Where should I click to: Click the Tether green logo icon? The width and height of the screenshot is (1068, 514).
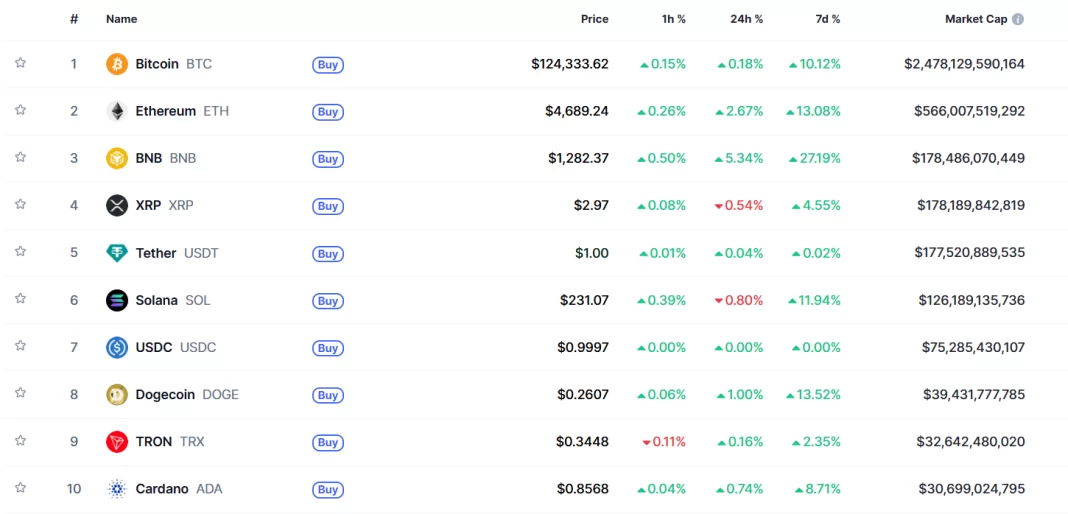(x=117, y=253)
